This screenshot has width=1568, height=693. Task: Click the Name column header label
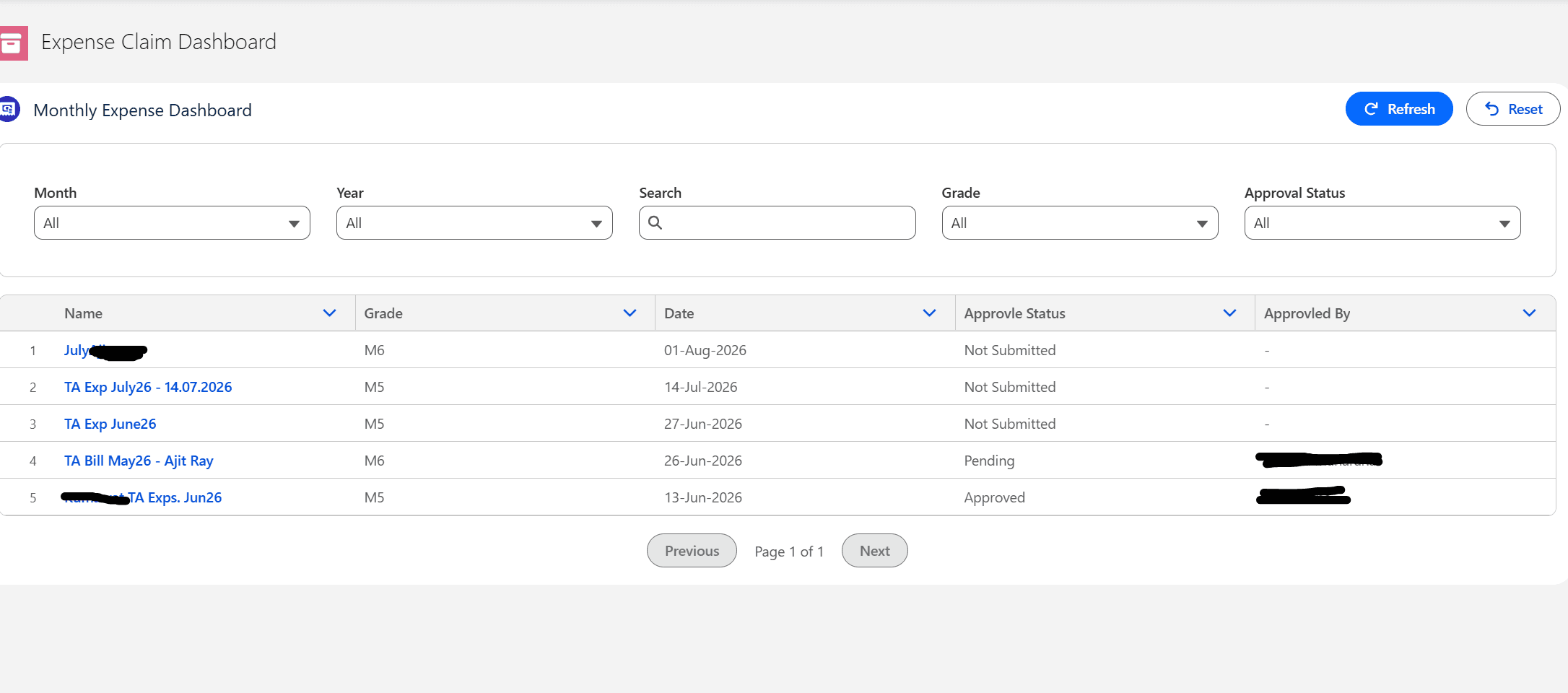(84, 313)
